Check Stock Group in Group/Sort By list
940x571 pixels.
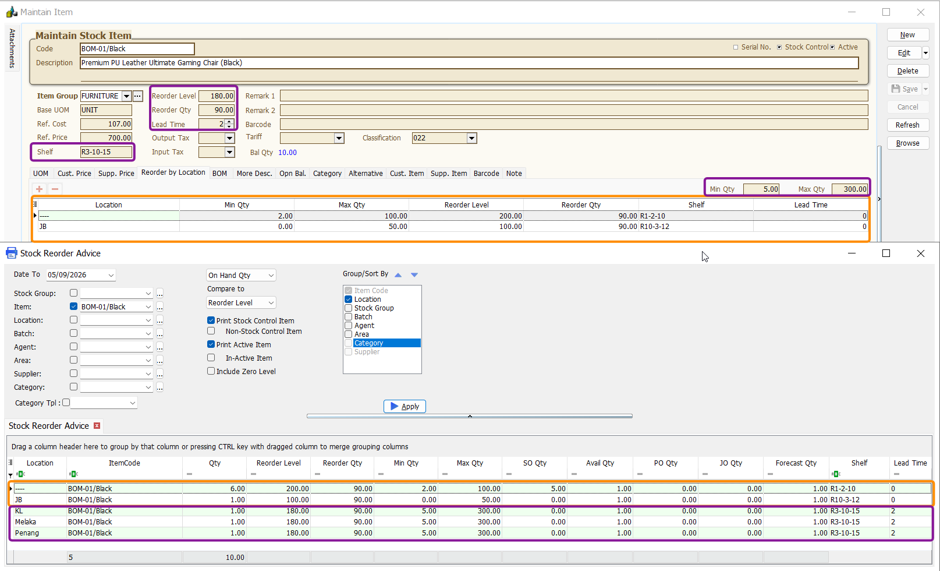pos(348,308)
